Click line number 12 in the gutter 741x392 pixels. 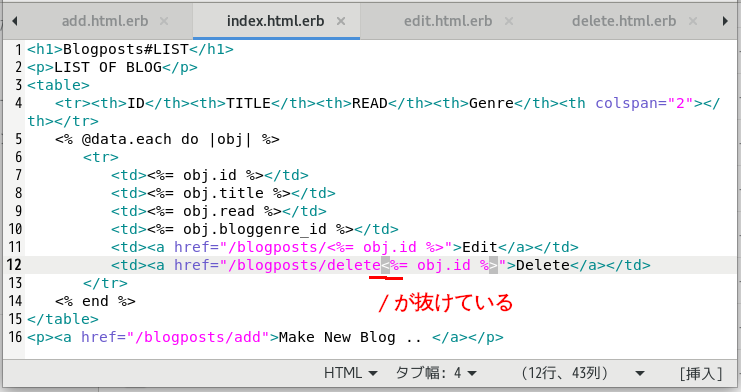pyautogui.click(x=15, y=265)
